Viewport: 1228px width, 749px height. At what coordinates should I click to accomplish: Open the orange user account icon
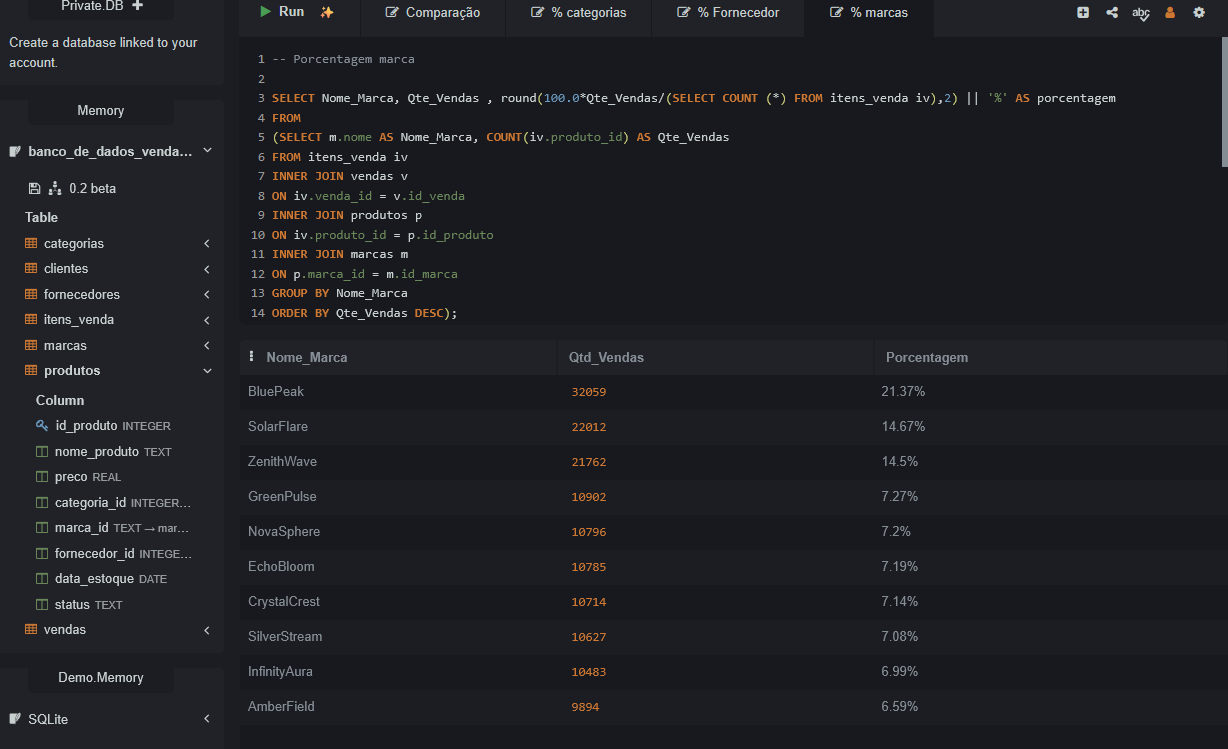coord(1170,13)
